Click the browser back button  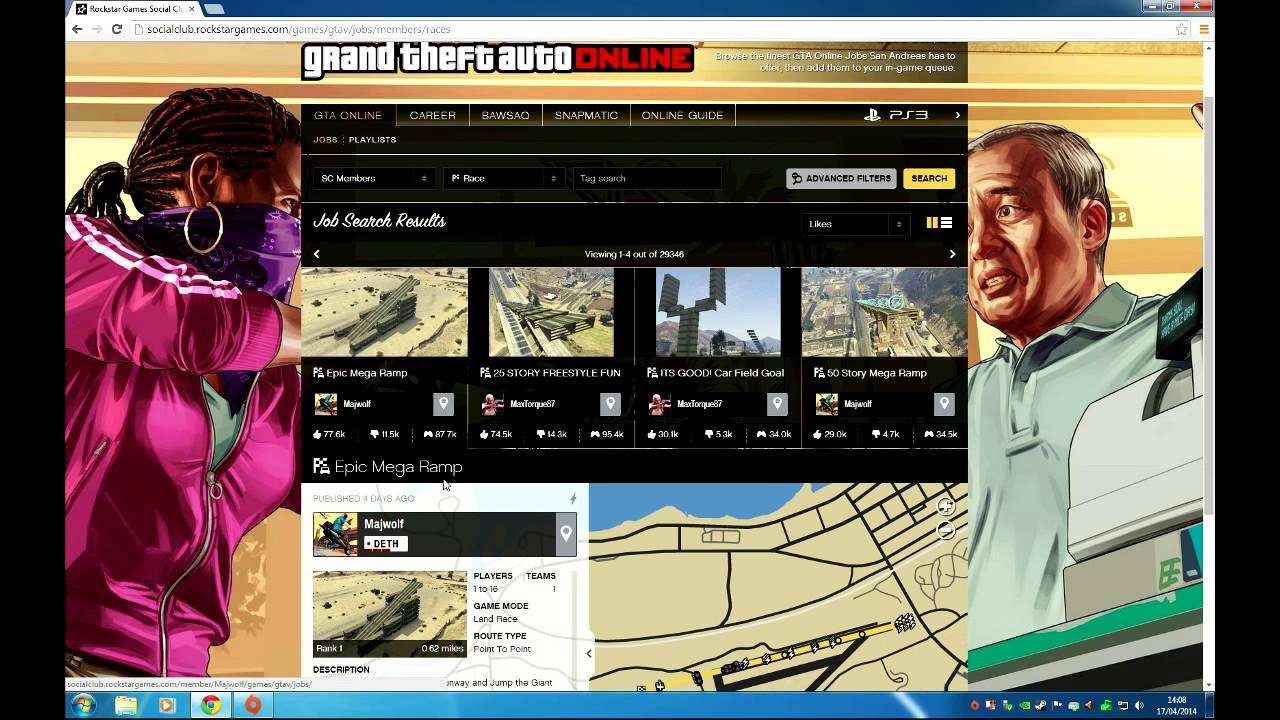point(77,29)
